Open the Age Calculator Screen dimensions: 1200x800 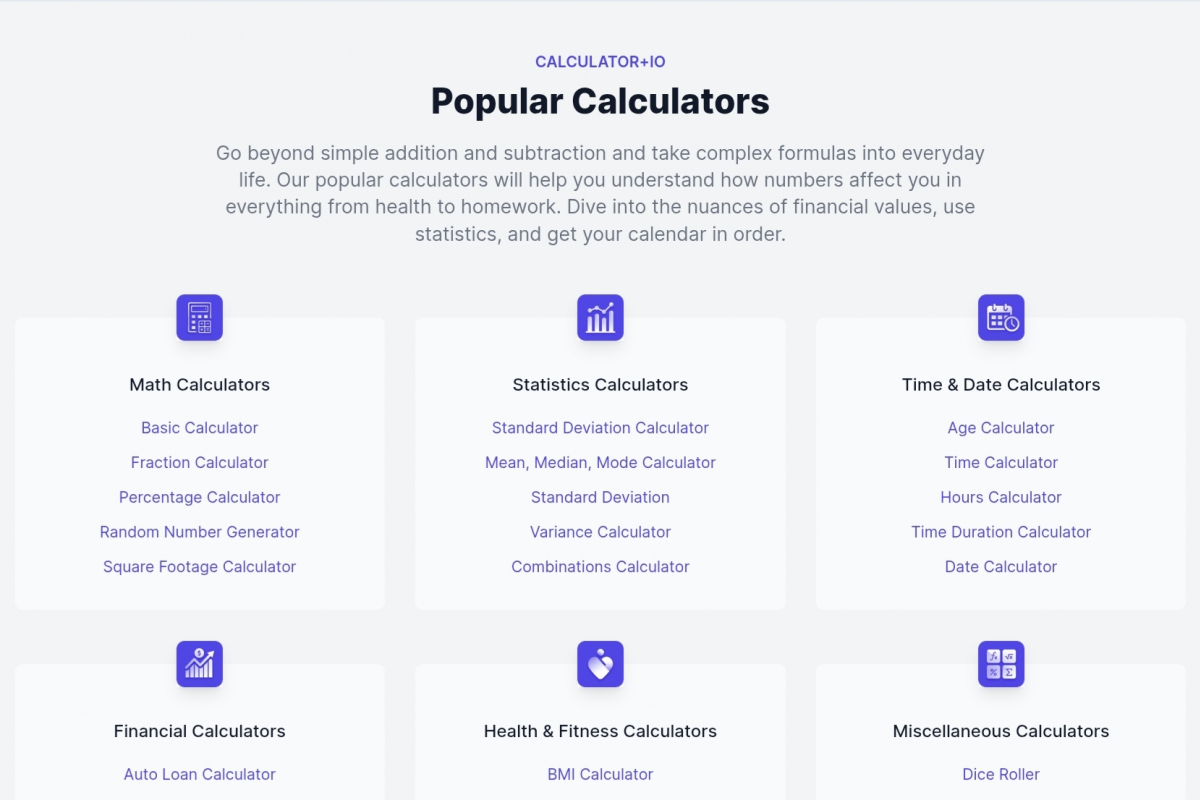pos(1001,428)
